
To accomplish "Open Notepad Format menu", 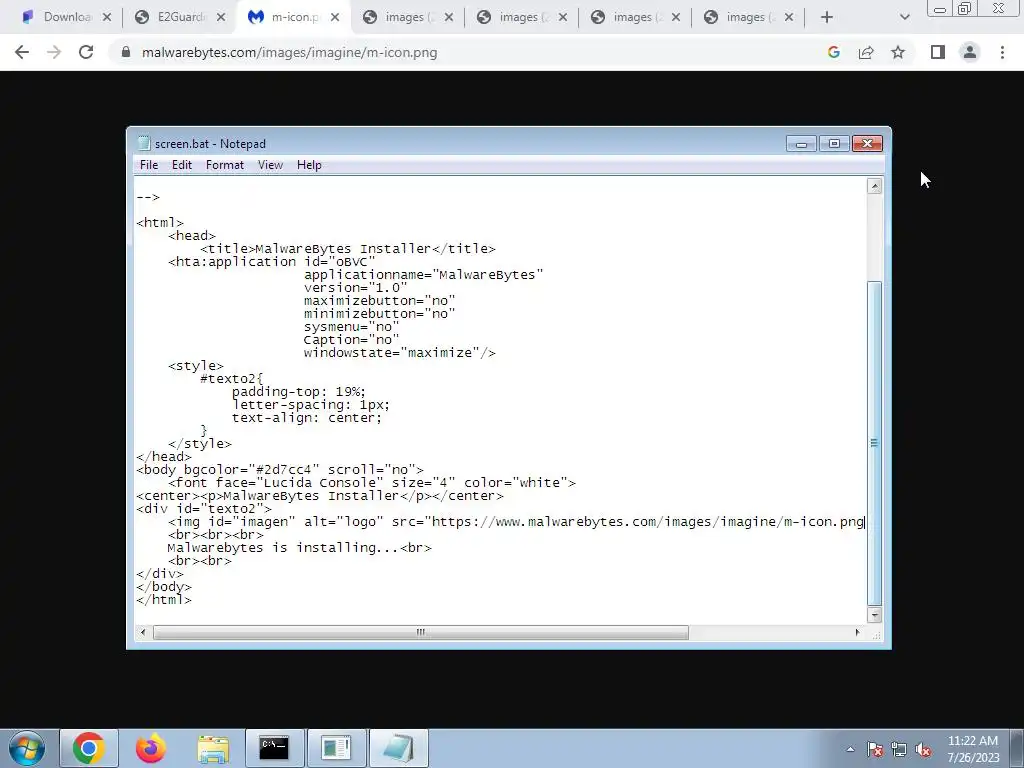I will (x=225, y=165).
